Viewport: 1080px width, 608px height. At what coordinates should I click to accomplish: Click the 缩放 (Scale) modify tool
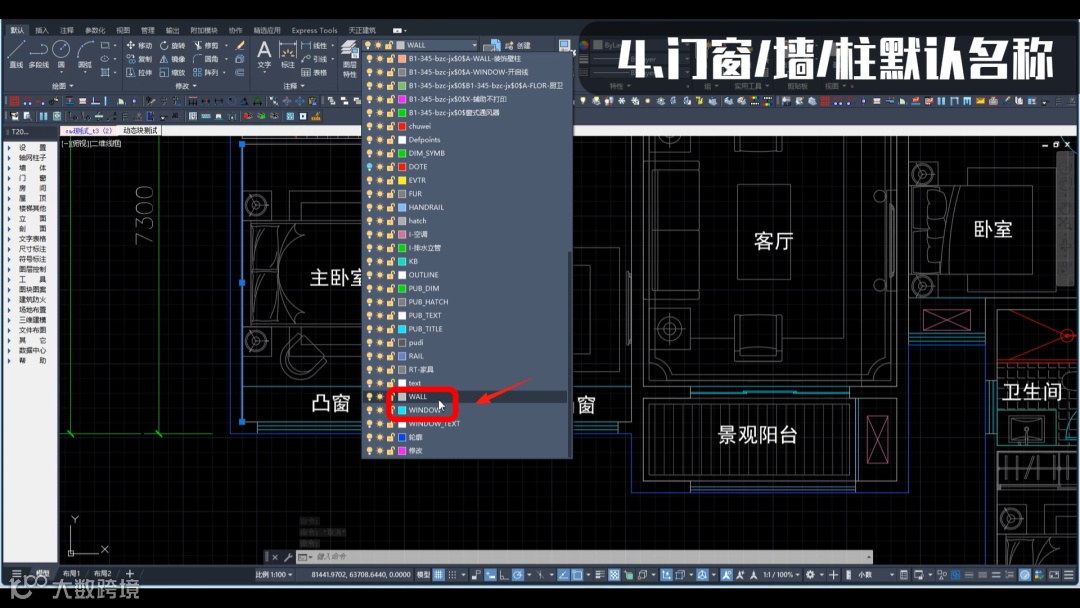[172, 72]
